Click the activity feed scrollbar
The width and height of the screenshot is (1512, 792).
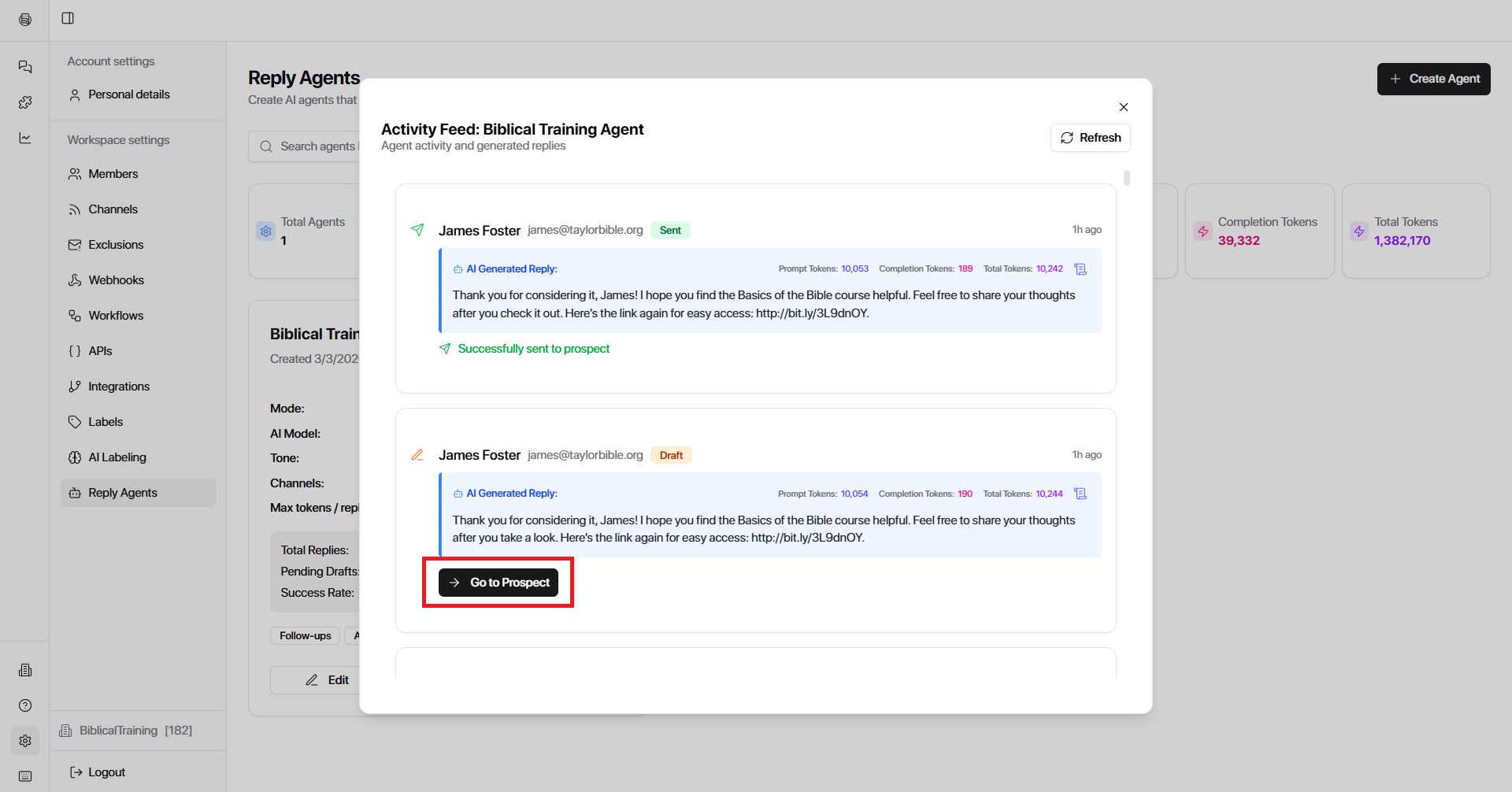[1127, 178]
